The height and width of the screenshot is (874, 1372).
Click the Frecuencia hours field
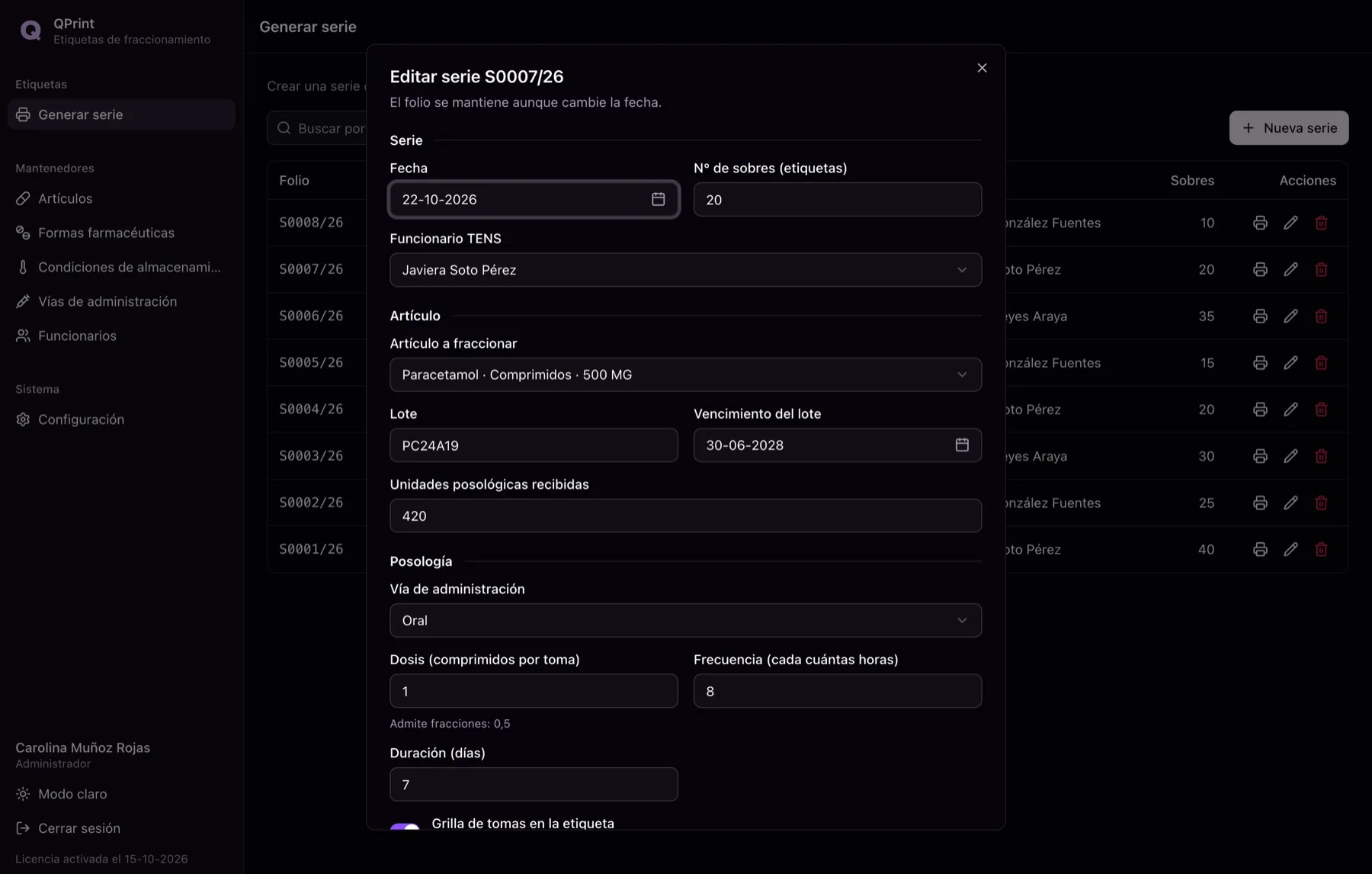click(x=837, y=691)
